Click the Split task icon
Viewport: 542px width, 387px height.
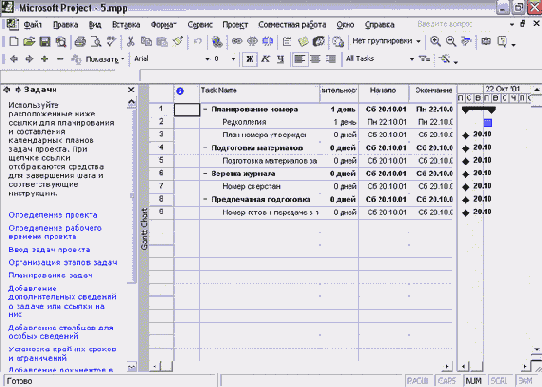coord(268,42)
